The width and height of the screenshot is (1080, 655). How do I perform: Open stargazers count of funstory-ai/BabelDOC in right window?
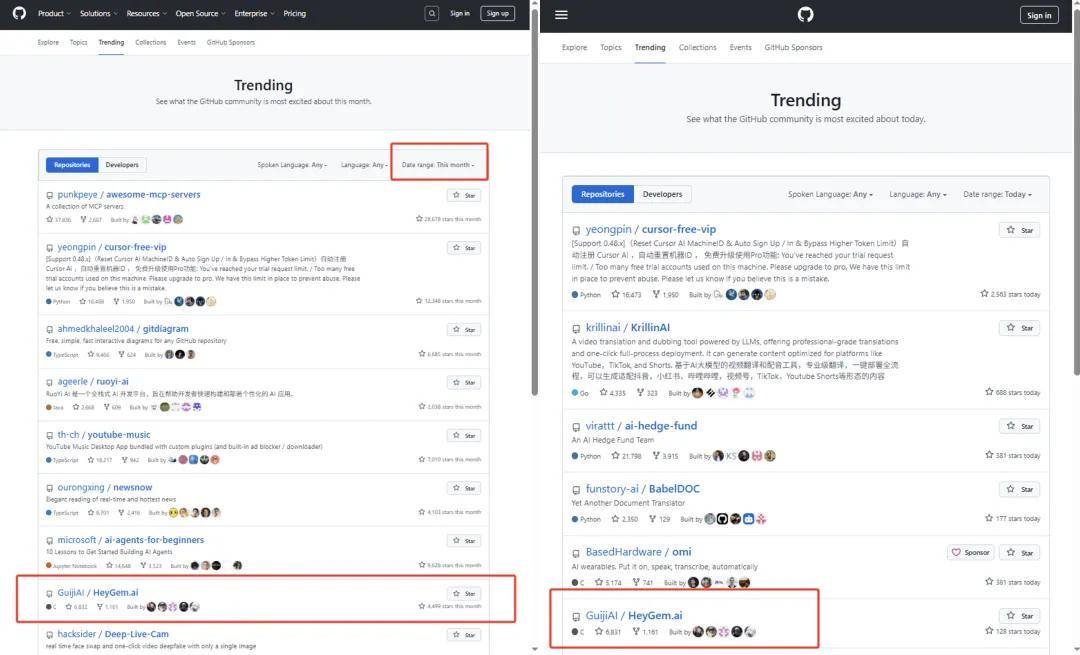(625, 519)
